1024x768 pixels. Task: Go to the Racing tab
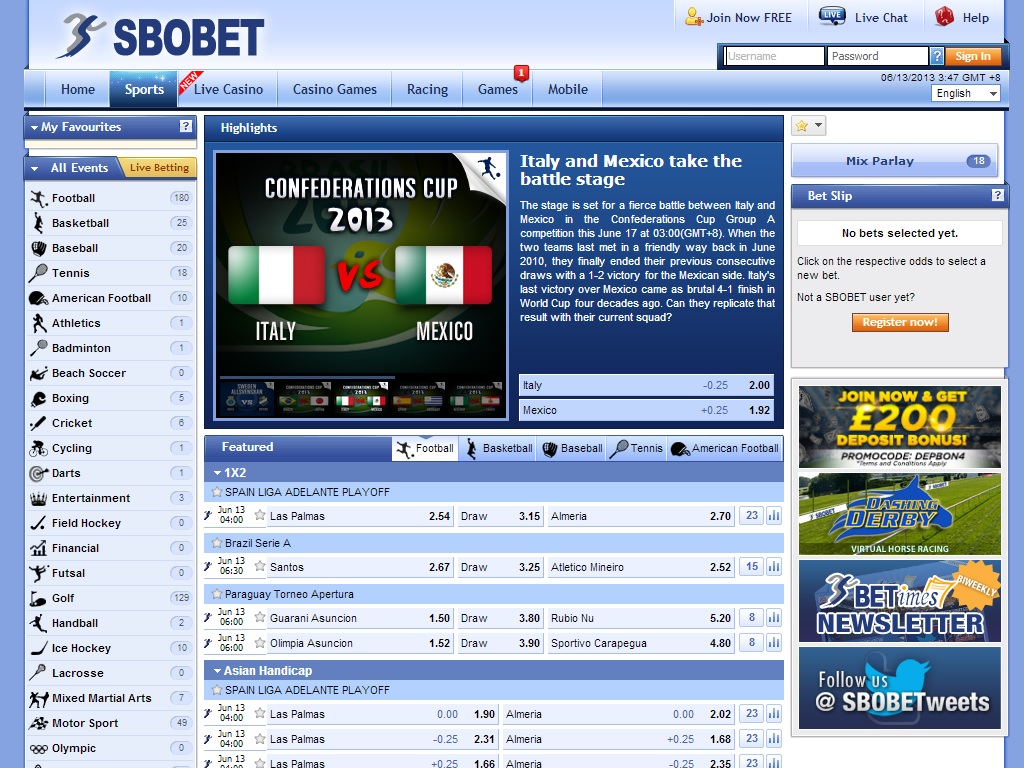pos(427,89)
